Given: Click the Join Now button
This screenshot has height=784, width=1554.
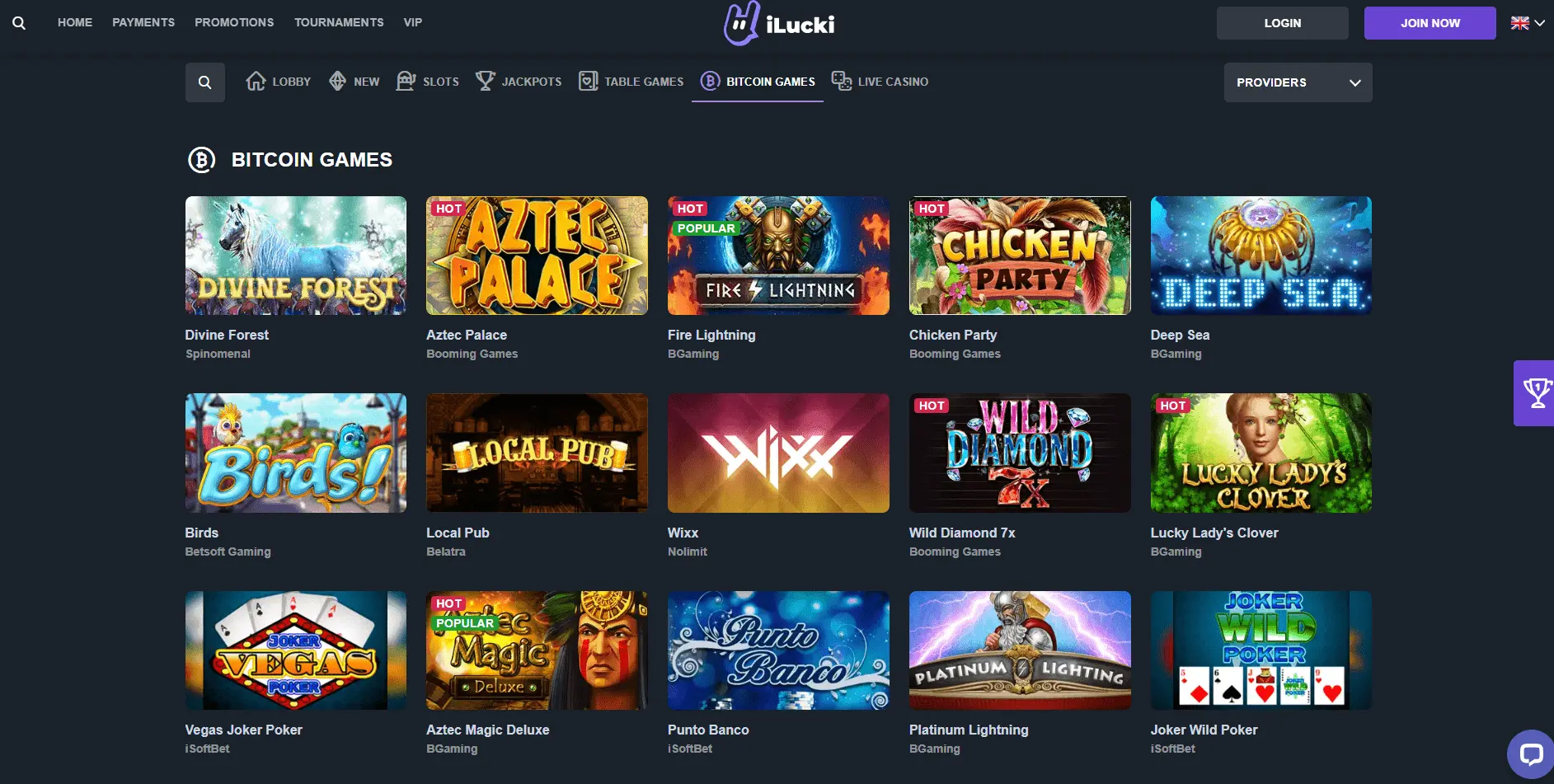Looking at the screenshot, I should pos(1430,23).
